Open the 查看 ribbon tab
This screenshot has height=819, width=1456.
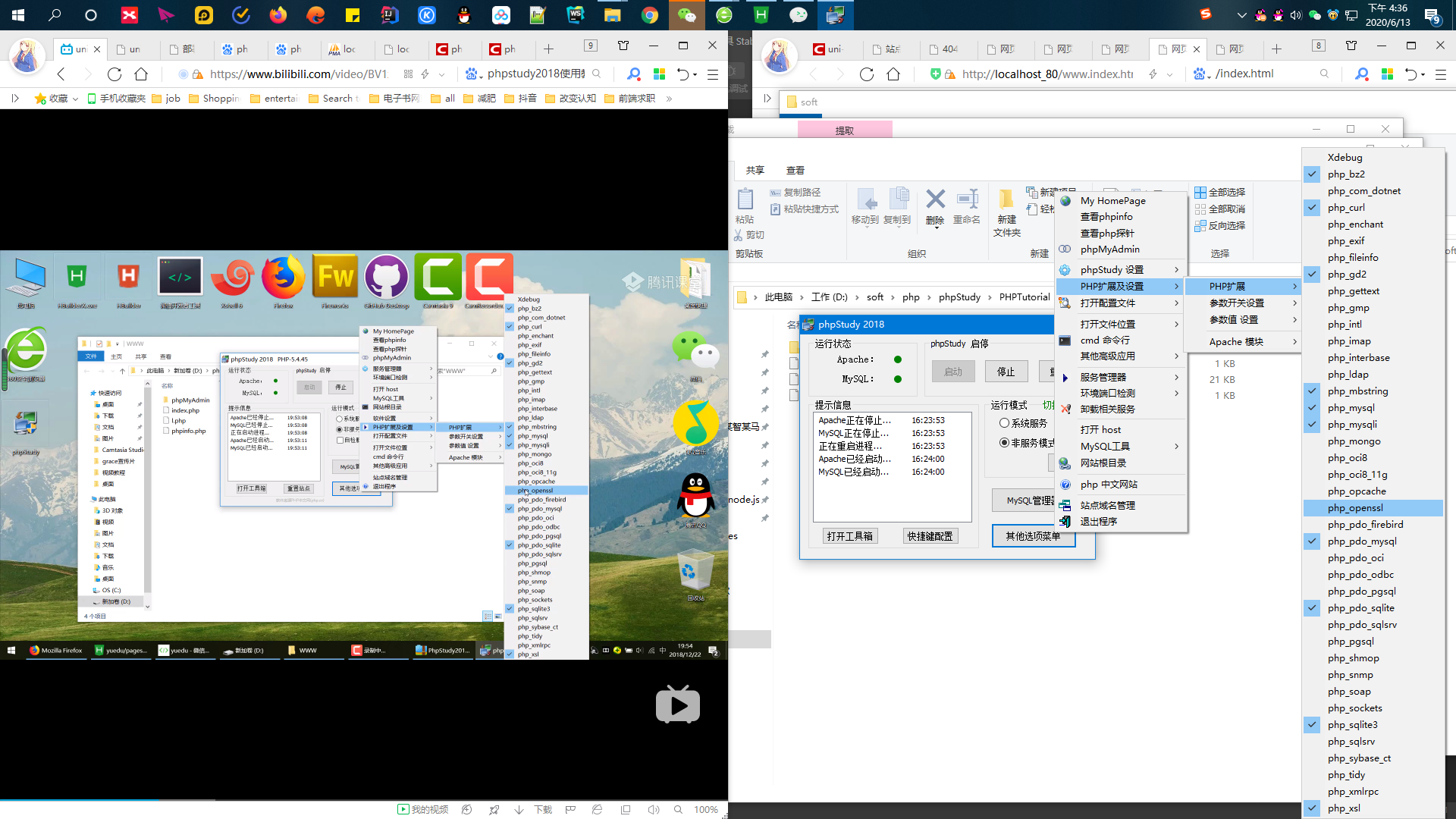(x=795, y=171)
